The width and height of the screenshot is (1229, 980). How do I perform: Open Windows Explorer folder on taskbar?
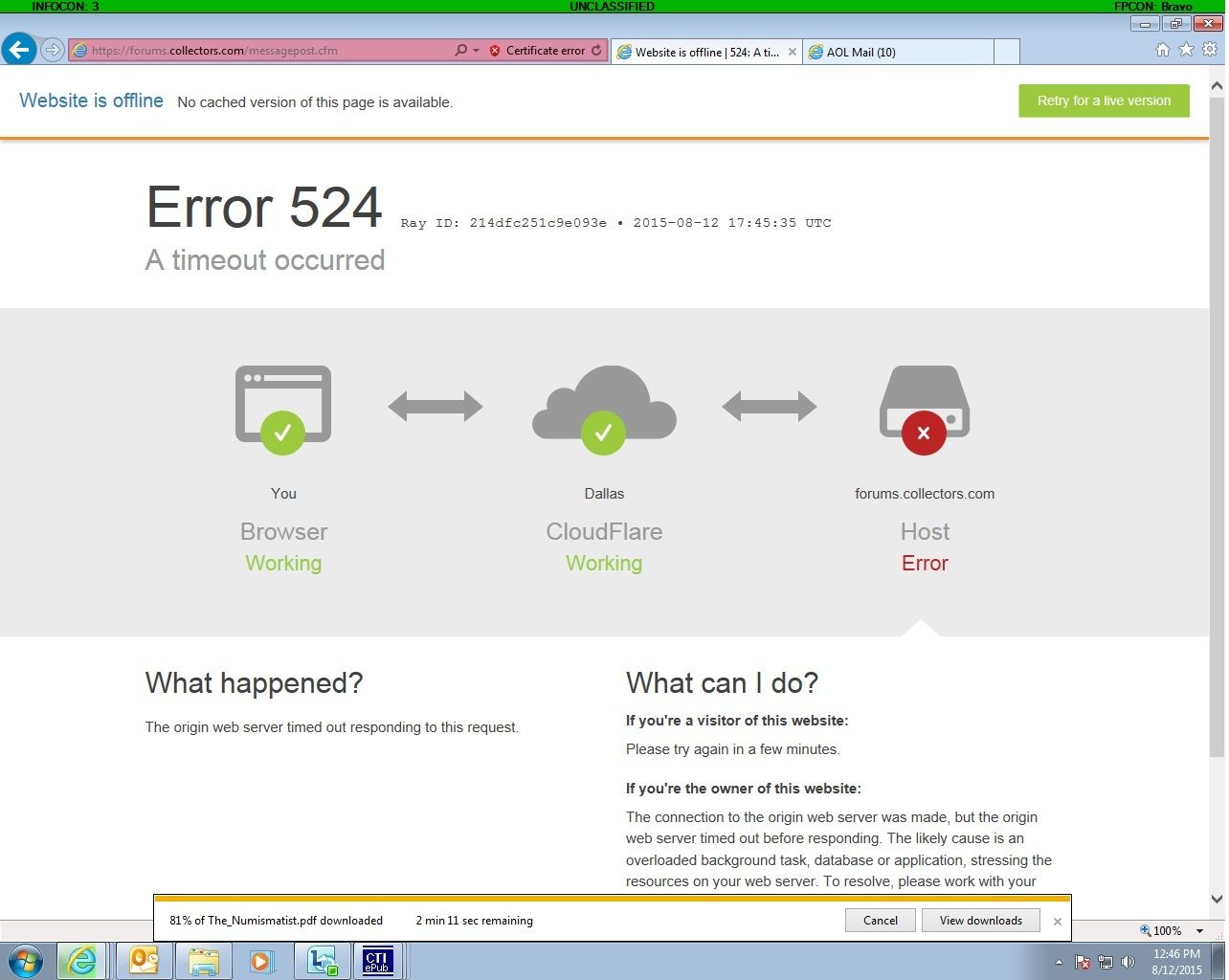(203, 961)
